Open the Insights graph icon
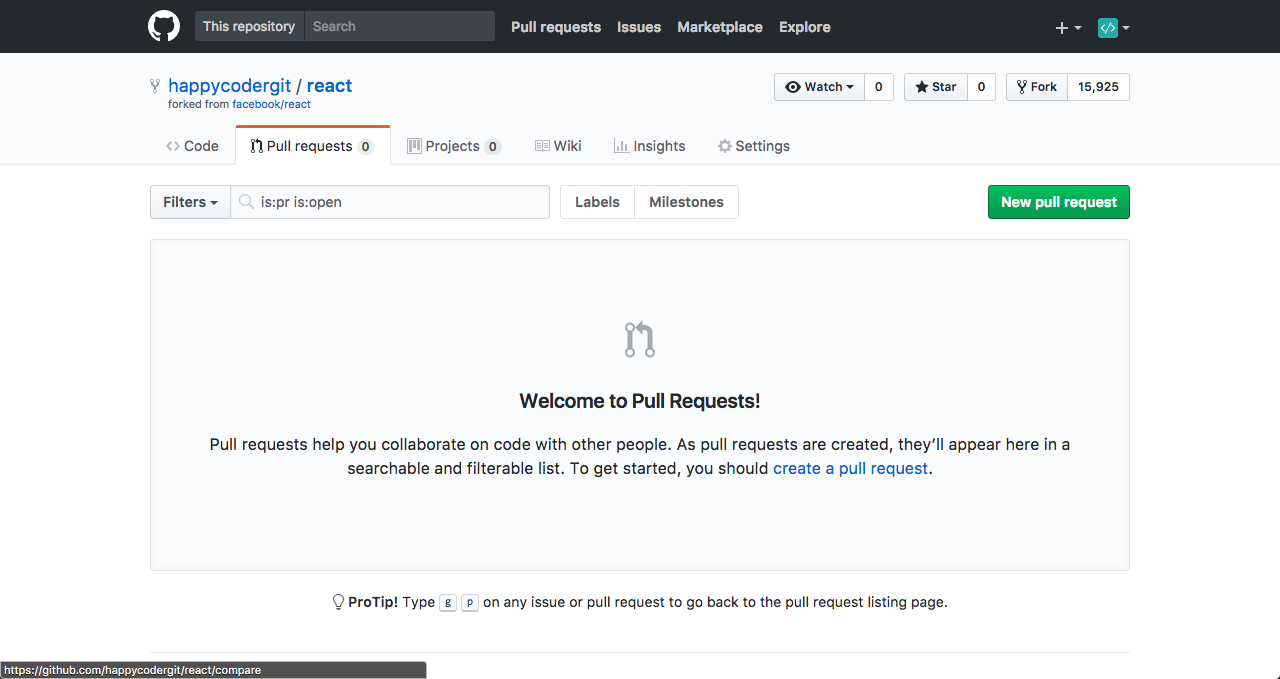The width and height of the screenshot is (1280, 679). coord(619,145)
